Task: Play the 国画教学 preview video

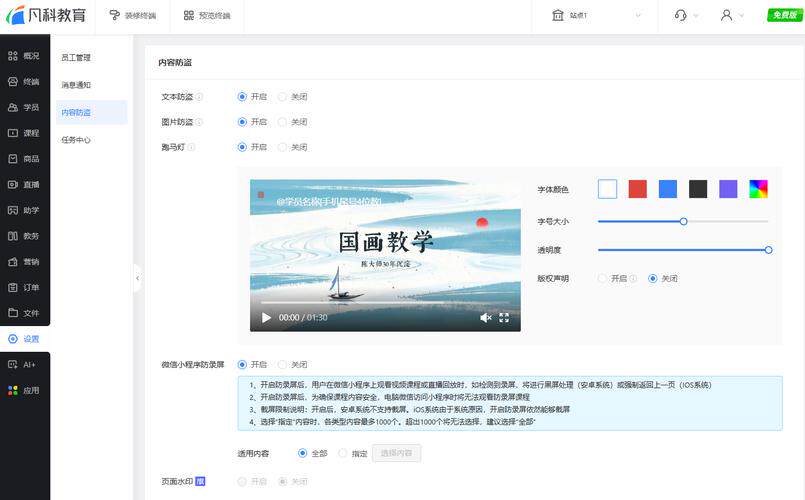Action: pyautogui.click(x=266, y=318)
